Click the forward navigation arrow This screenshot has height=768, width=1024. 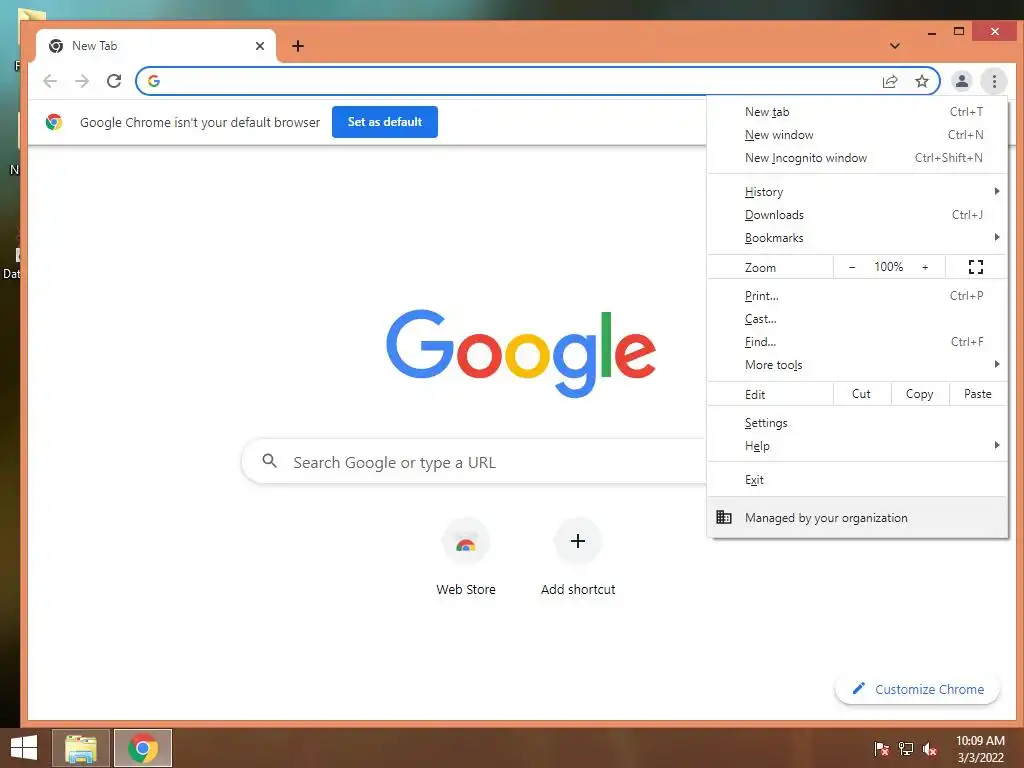click(82, 81)
